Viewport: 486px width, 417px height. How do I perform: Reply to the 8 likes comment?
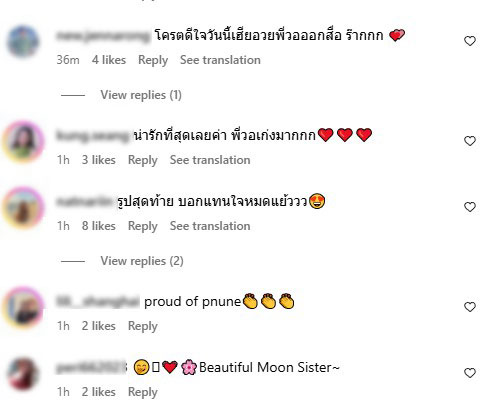pyautogui.click(x=143, y=226)
